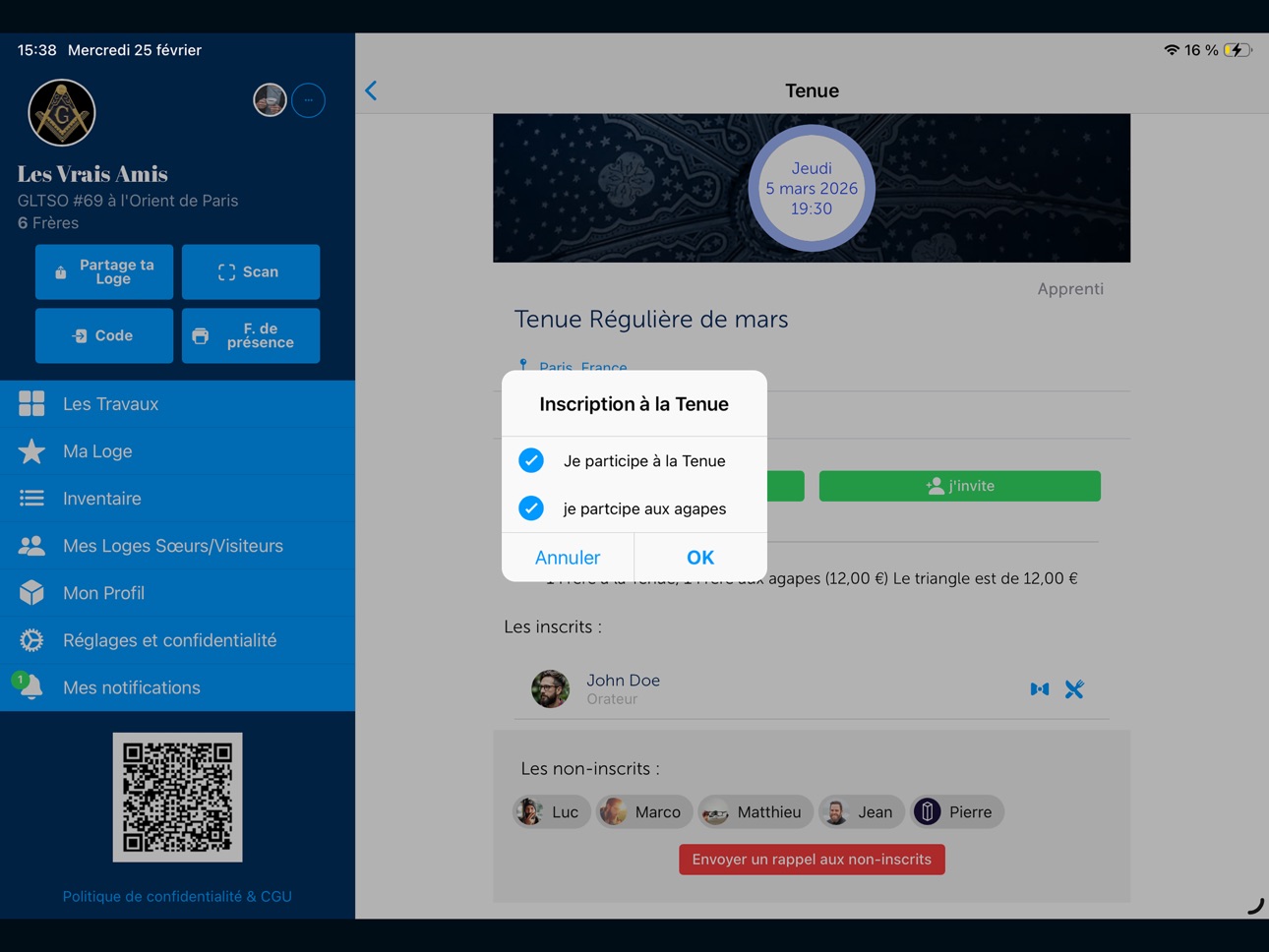Screen dimensions: 1269x952
Task: Click the 6 Frères member count
Action: pos(48,223)
